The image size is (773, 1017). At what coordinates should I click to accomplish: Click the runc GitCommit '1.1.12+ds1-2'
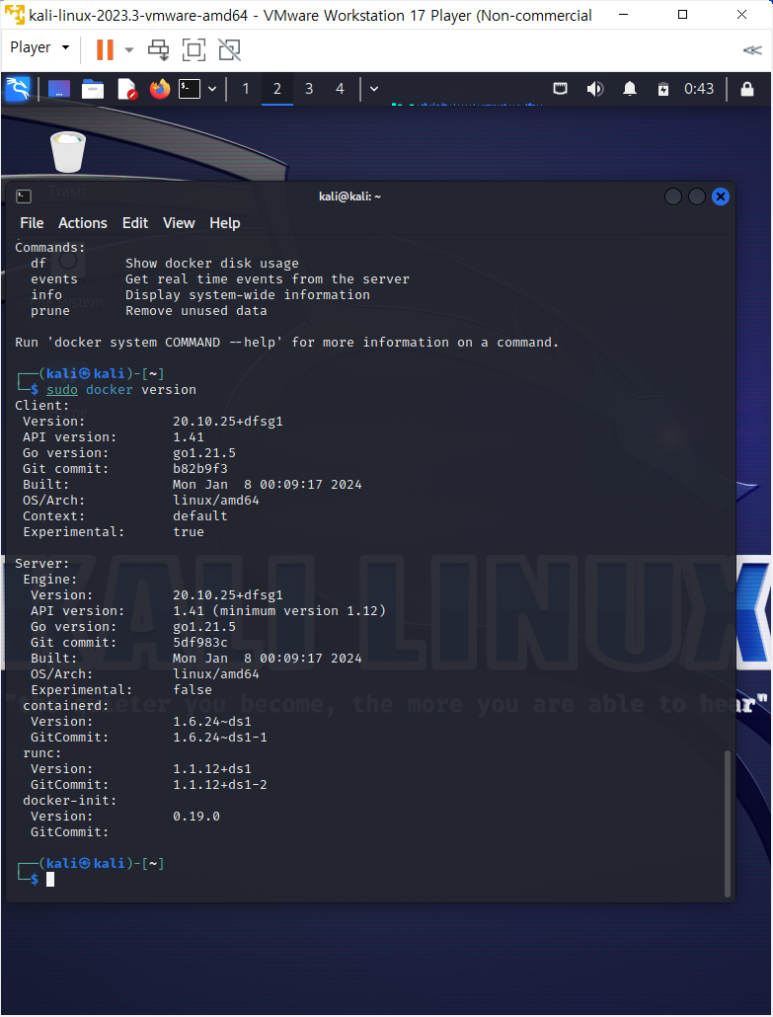pos(220,785)
